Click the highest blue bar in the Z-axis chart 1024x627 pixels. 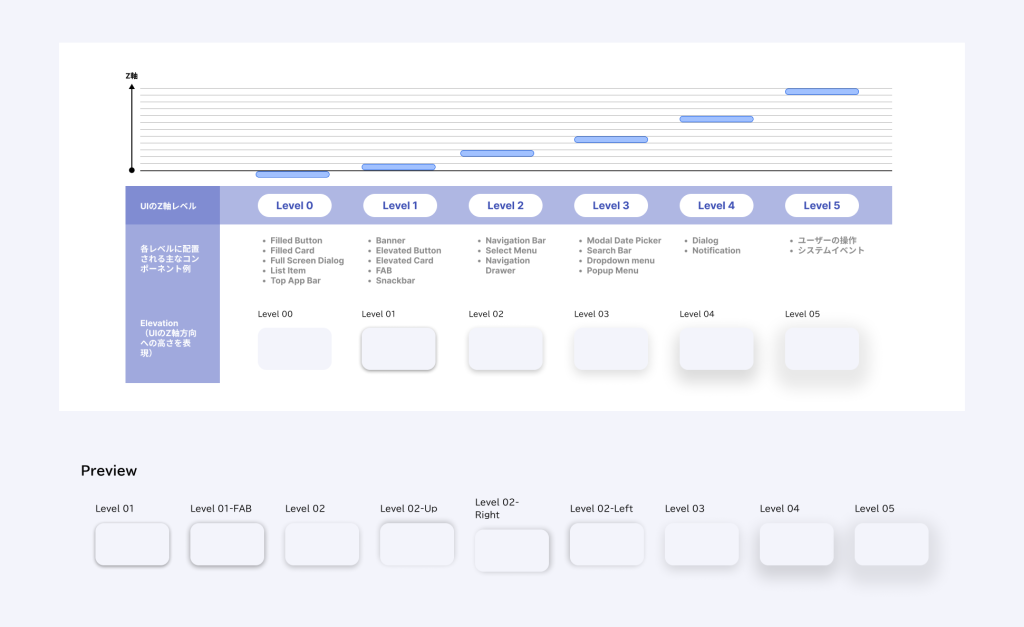pyautogui.click(x=821, y=92)
